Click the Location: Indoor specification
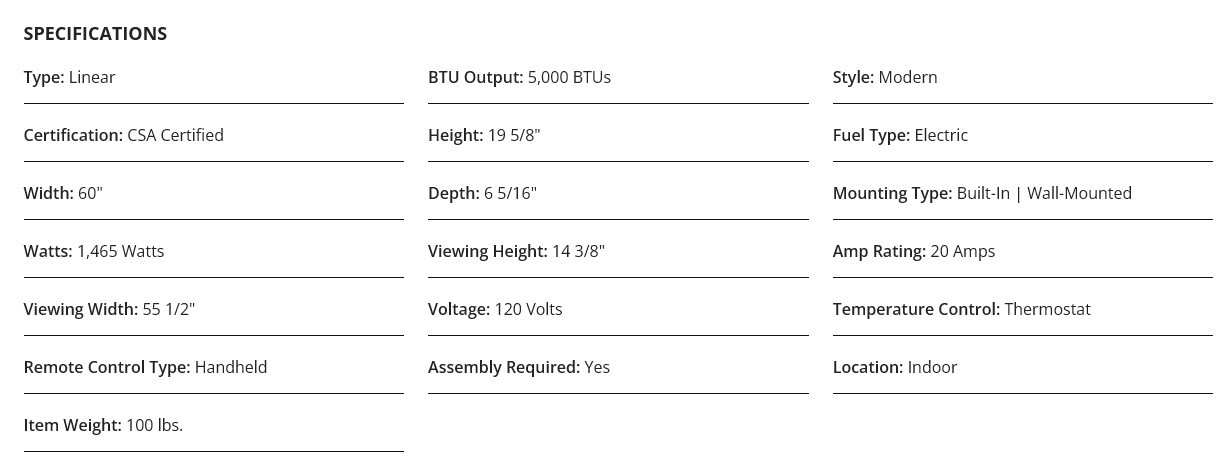Image resolution: width=1228 pixels, height=476 pixels. 895,368
